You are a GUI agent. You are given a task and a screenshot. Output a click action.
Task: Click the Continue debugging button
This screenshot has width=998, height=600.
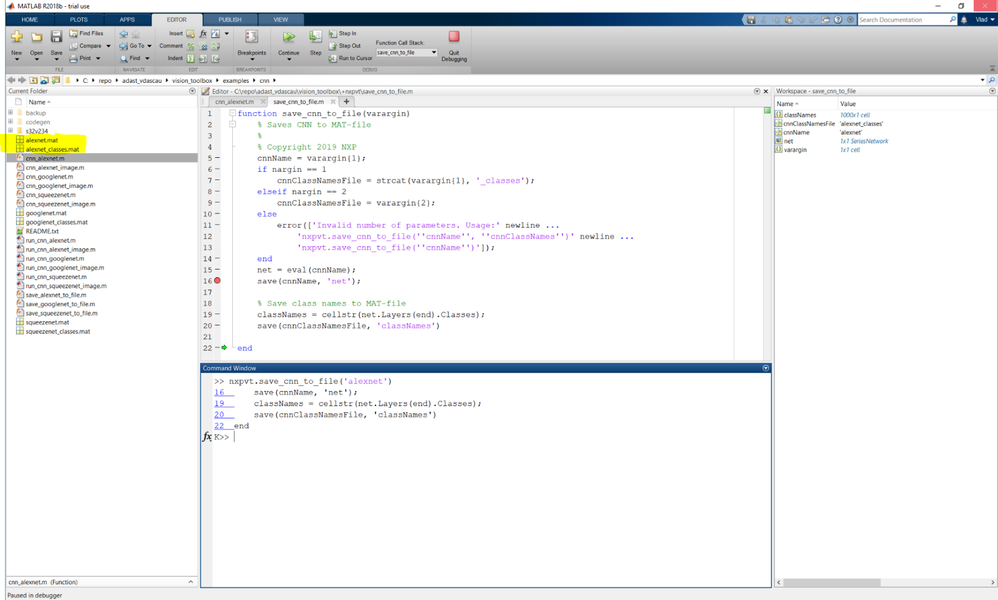288,45
